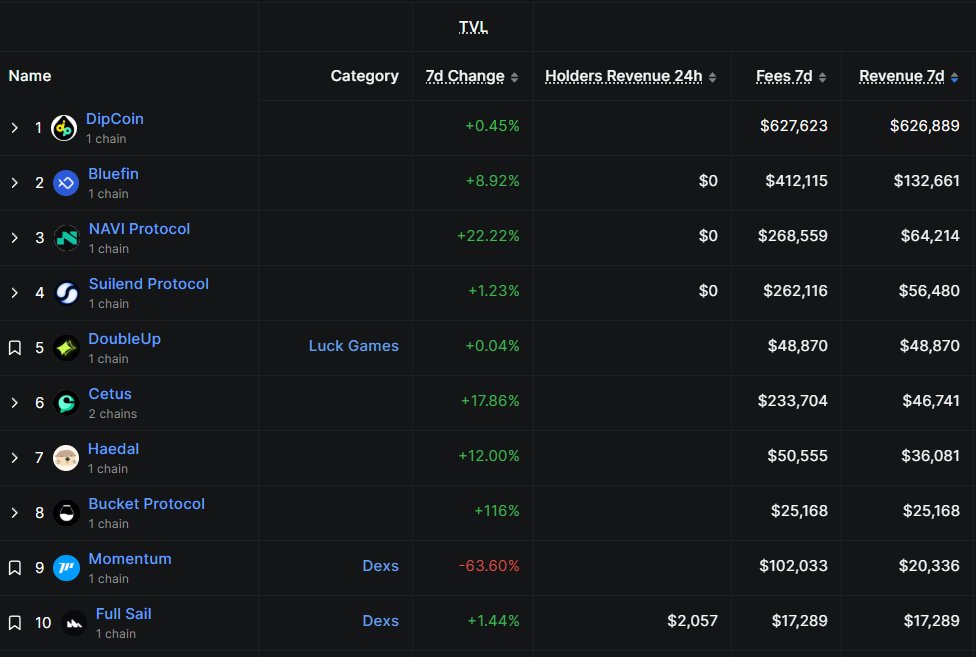976x657 pixels.
Task: Select the $626,889 revenue value
Action: [x=924, y=126]
